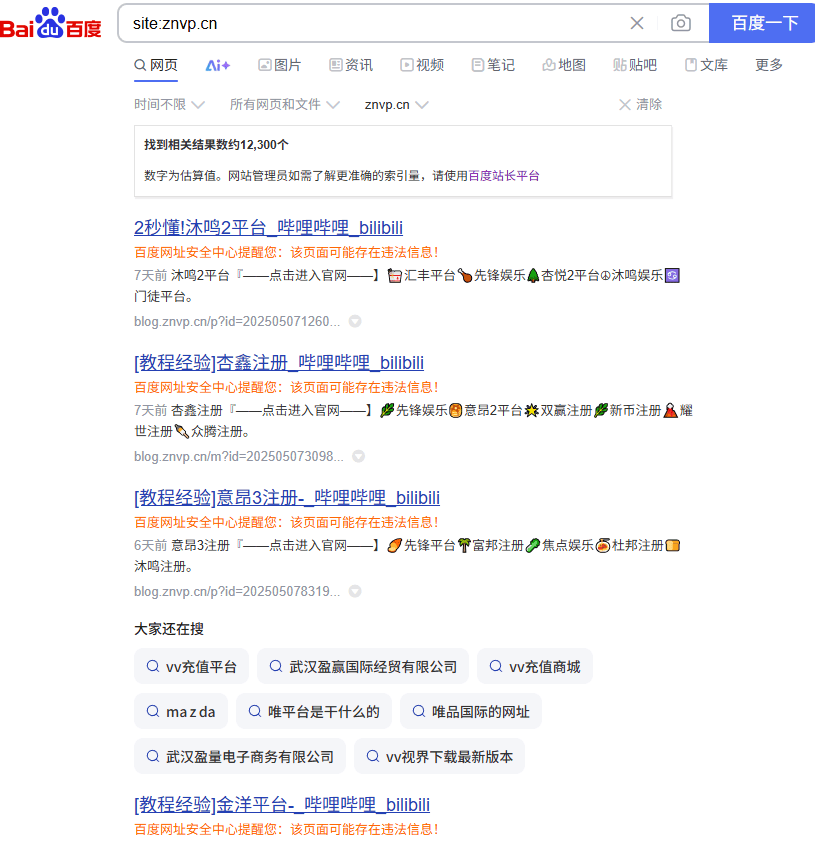Clear the search box with X icon
The image size is (815, 842).
[x=637, y=23]
